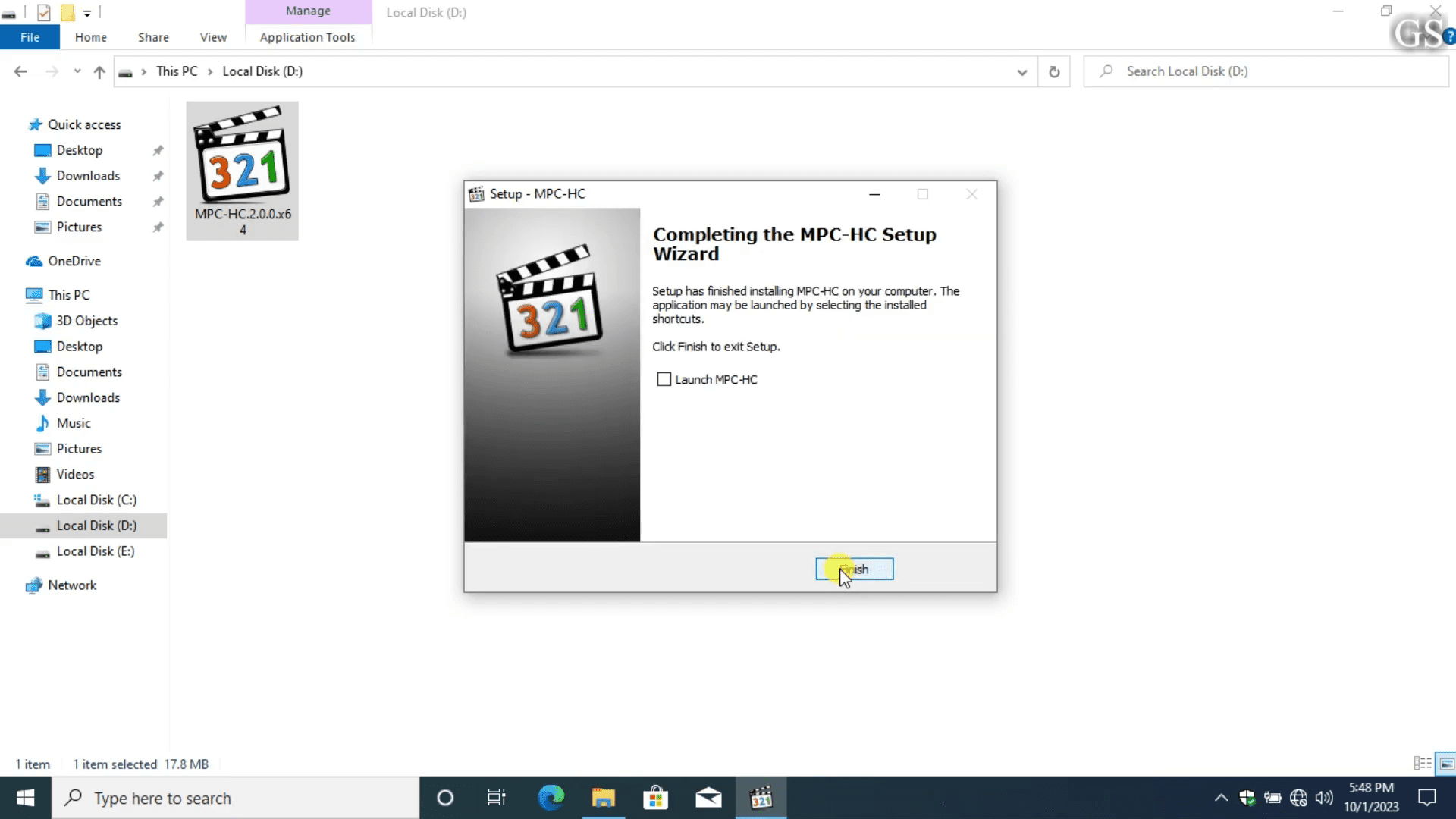Screen dimensions: 1456x819
Task: Select Local Disk (D:) in navigation pane
Action: [96, 526]
